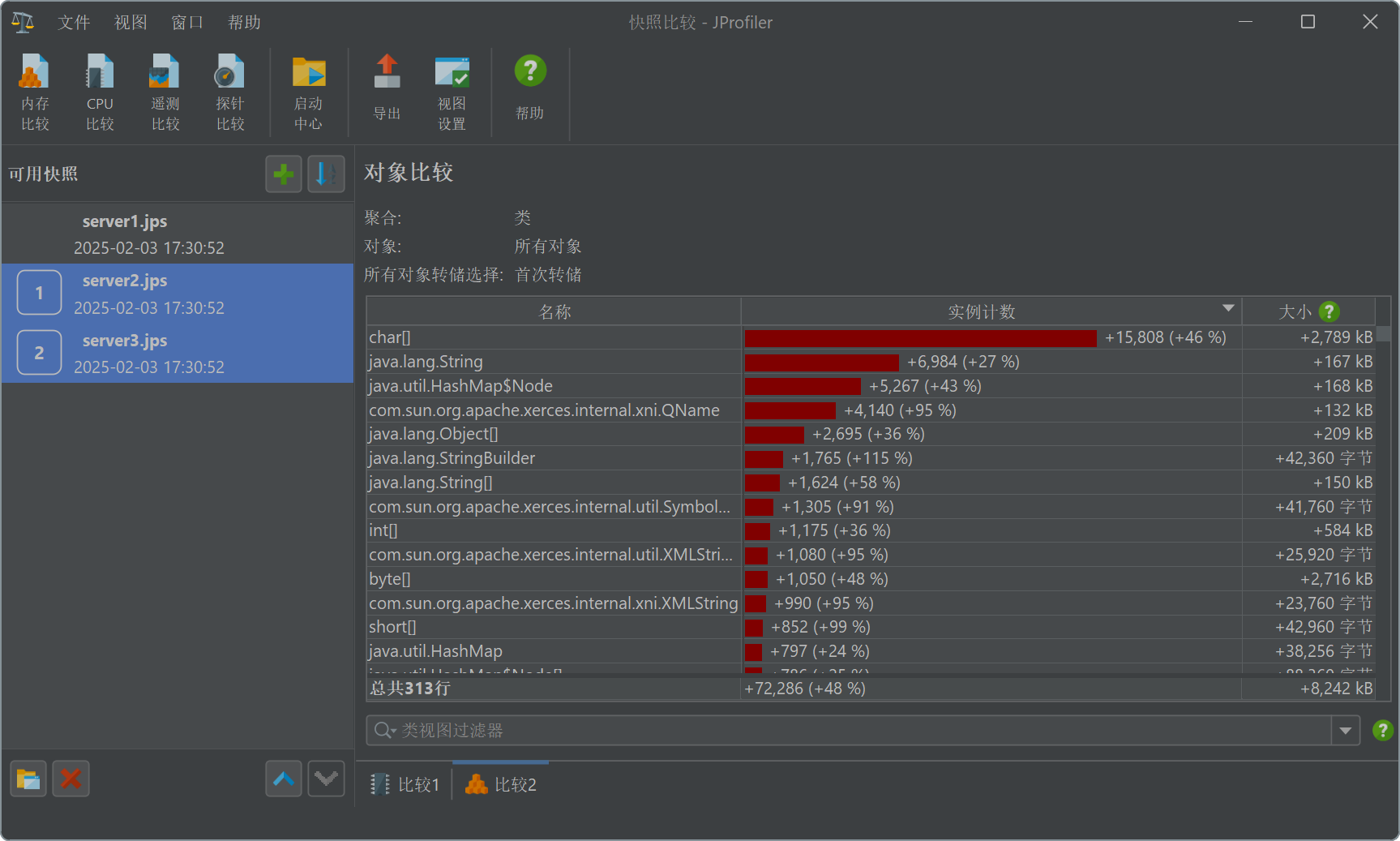Image resolution: width=1400 pixels, height=841 pixels.
Task: Click the table's vertical scrollbar thumb
Action: click(x=1384, y=333)
